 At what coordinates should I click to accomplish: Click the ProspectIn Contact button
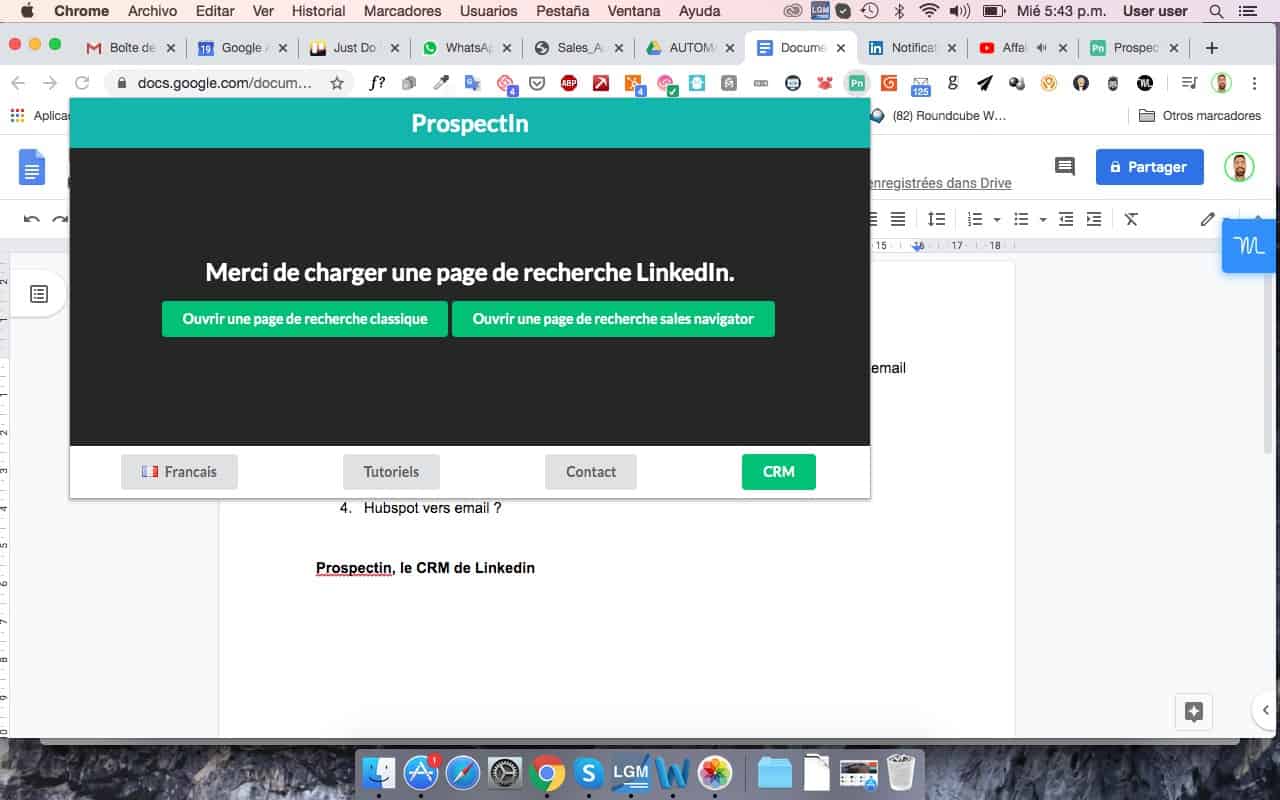(x=591, y=472)
